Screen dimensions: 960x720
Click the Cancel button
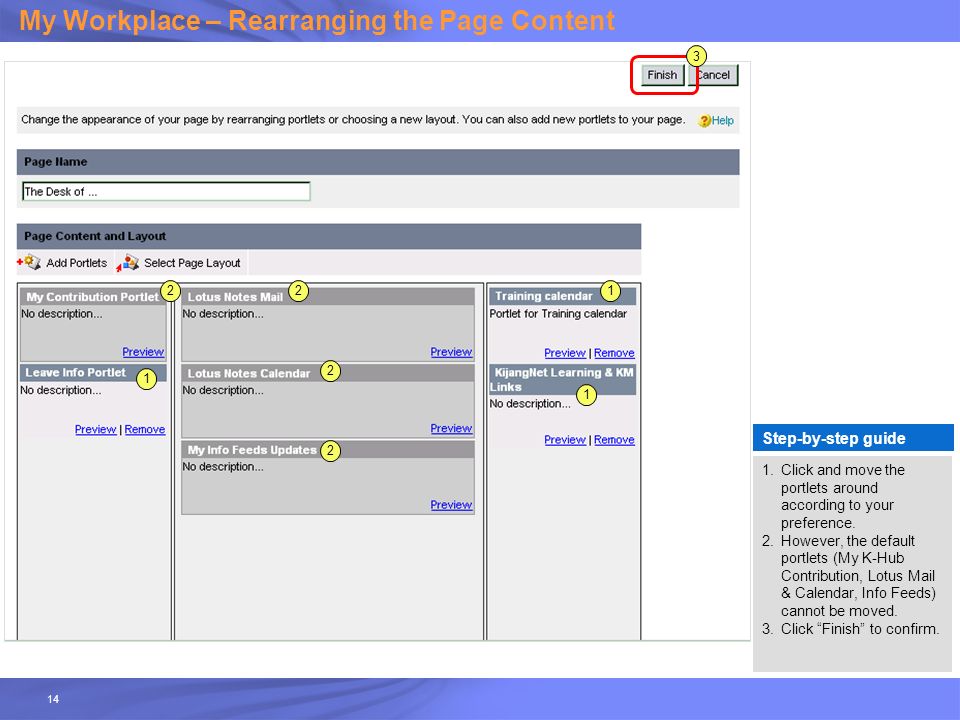click(713, 75)
